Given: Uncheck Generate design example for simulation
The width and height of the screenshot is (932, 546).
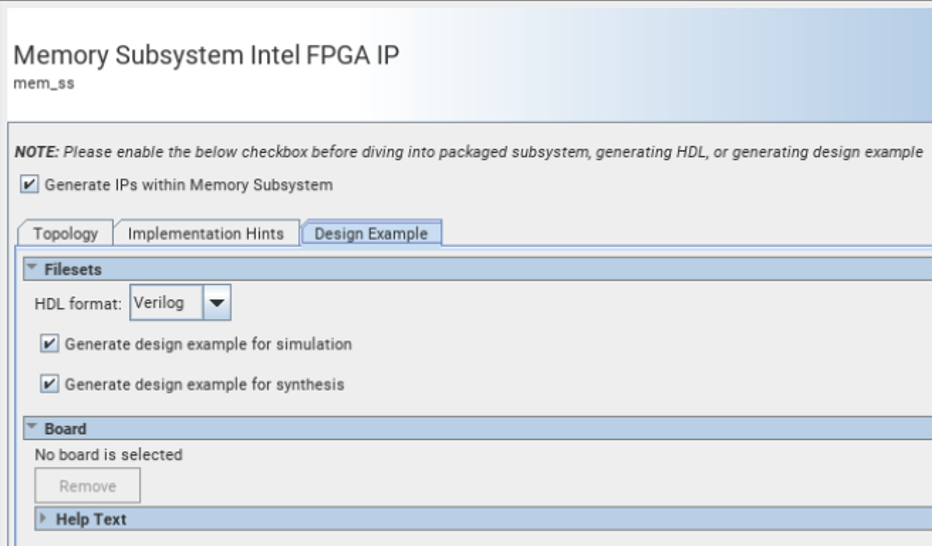Looking at the screenshot, I should coord(50,344).
